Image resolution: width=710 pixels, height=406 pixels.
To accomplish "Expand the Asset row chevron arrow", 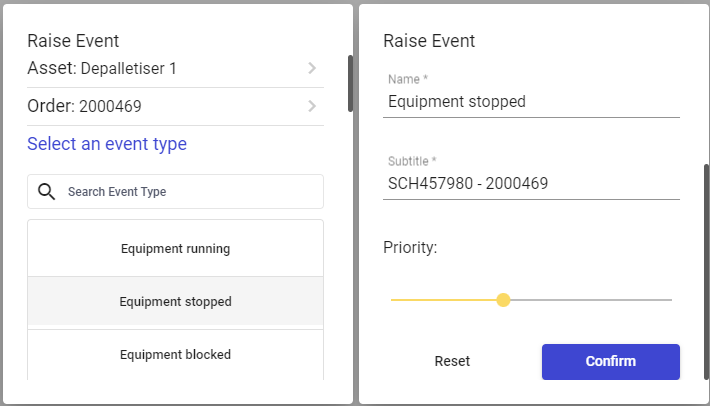I will pyautogui.click(x=312, y=68).
